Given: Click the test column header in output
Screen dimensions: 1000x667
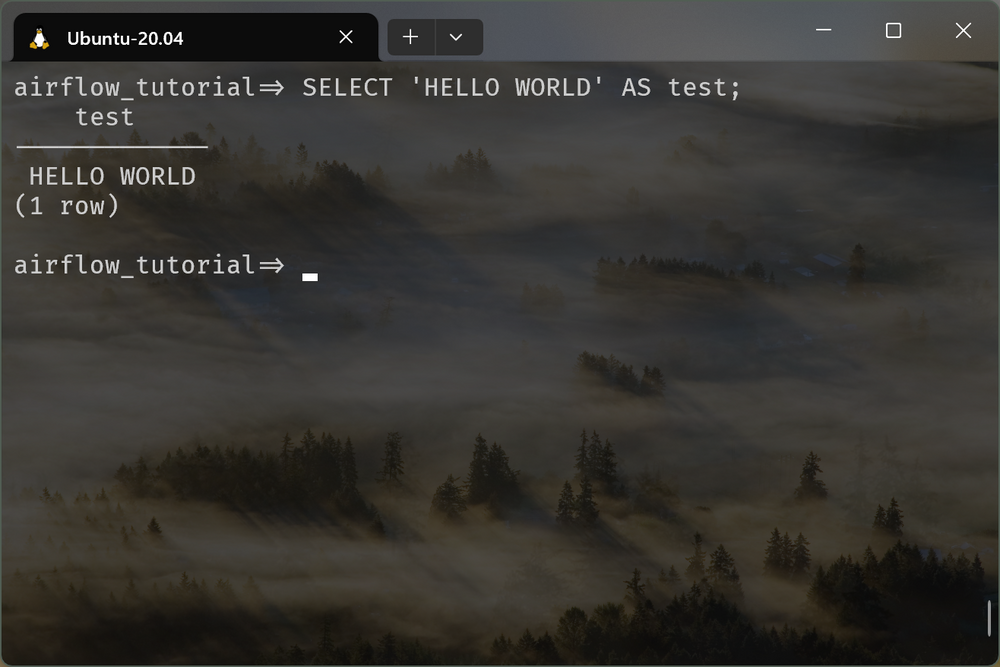Looking at the screenshot, I should click(103, 117).
